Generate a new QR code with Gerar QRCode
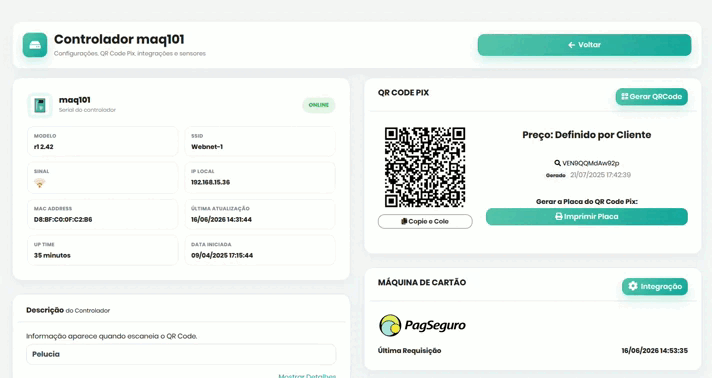 (651, 96)
